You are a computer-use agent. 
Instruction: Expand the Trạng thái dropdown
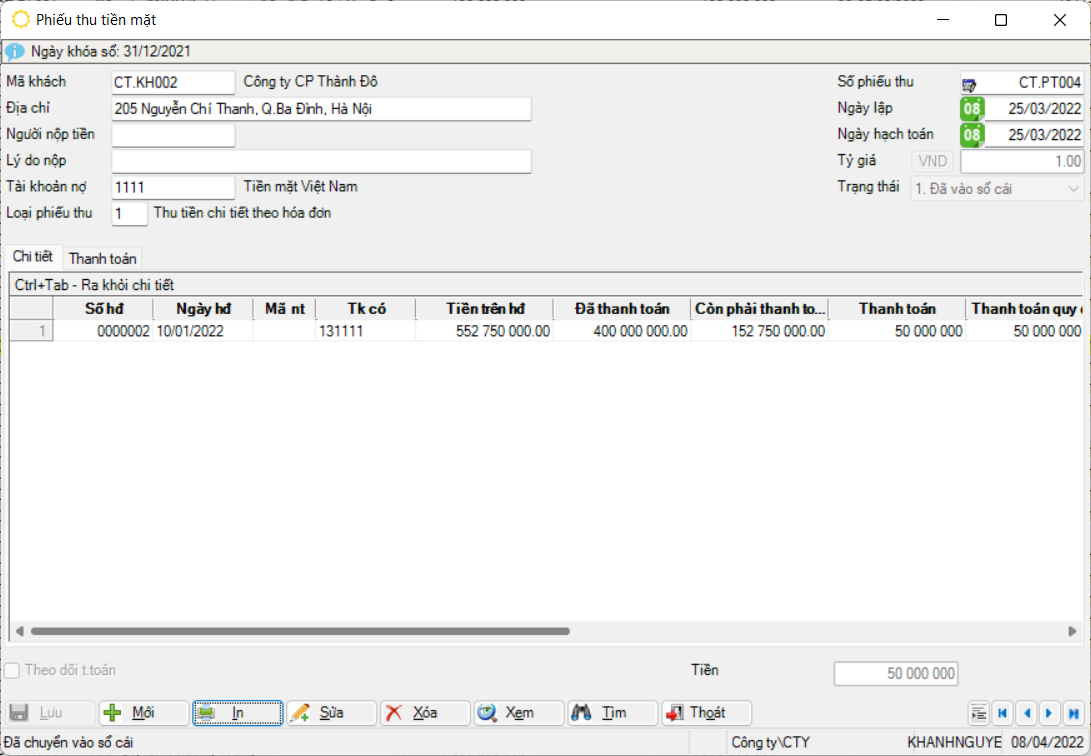click(x=1074, y=188)
